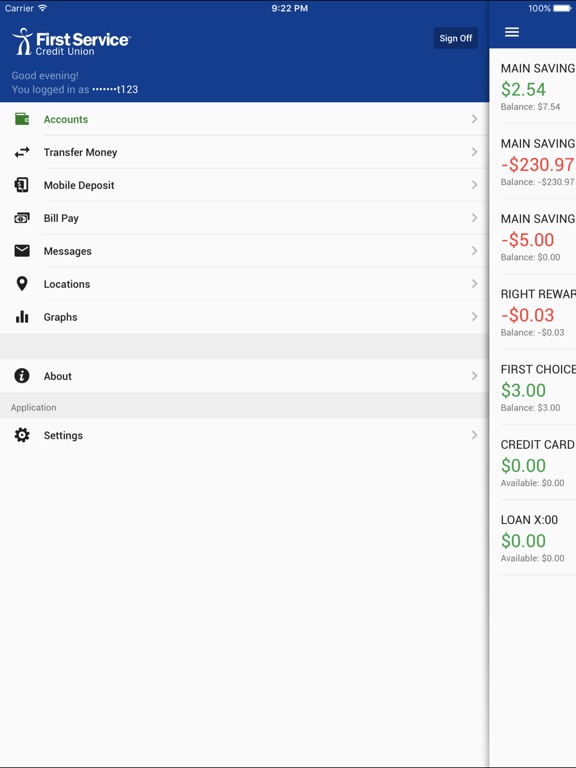Open the Transfer Money menu item
This screenshot has height=768, width=576.
click(244, 152)
